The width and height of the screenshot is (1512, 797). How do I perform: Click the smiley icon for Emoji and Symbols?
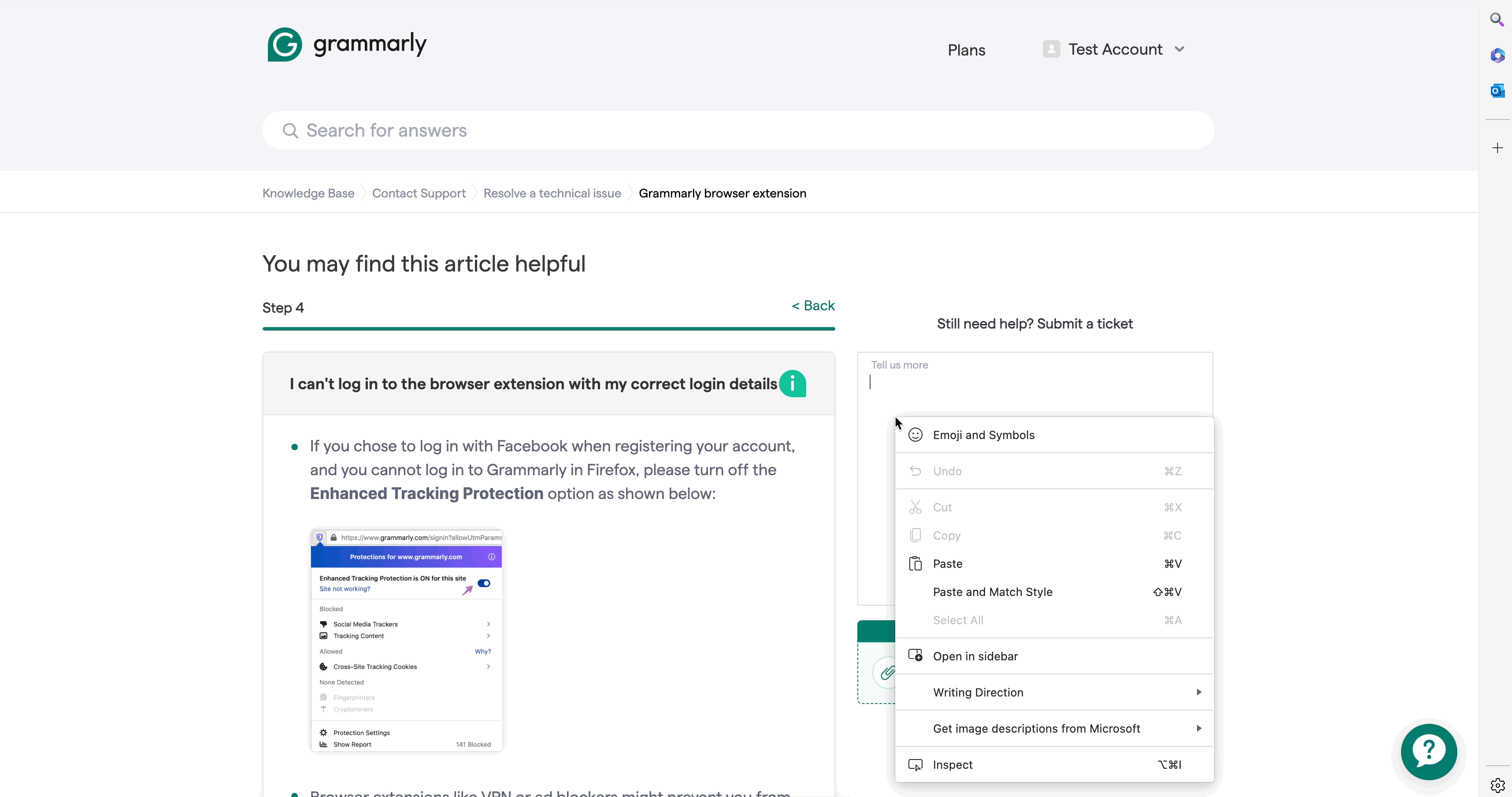[x=915, y=435]
